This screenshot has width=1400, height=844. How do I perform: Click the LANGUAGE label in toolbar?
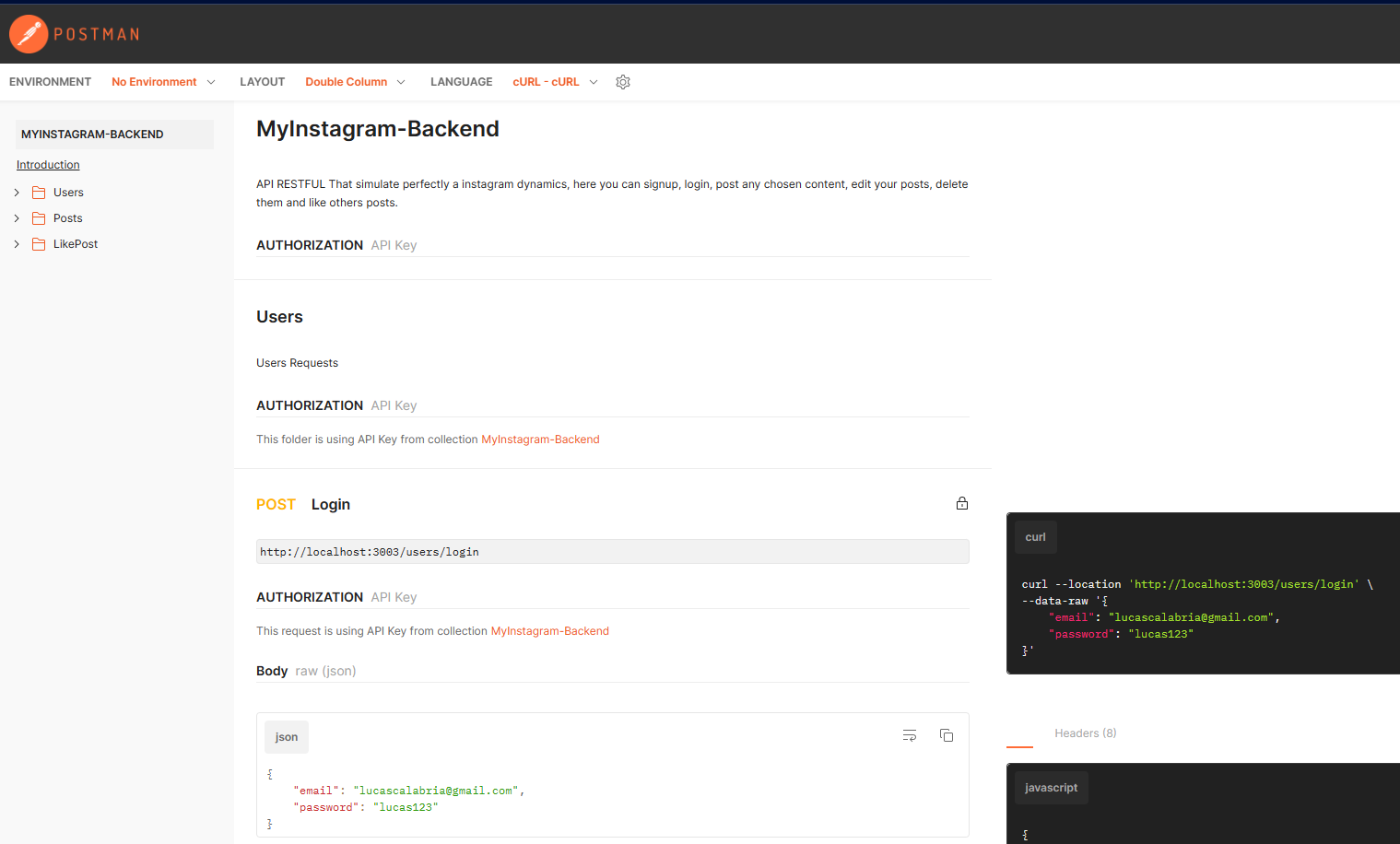tap(461, 82)
